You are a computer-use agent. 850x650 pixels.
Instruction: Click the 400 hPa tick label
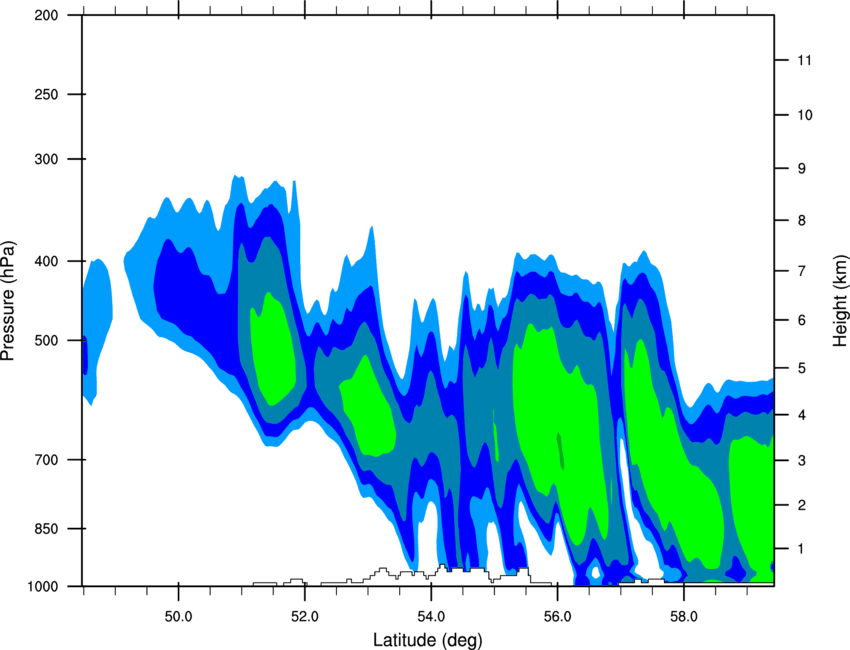point(46,261)
